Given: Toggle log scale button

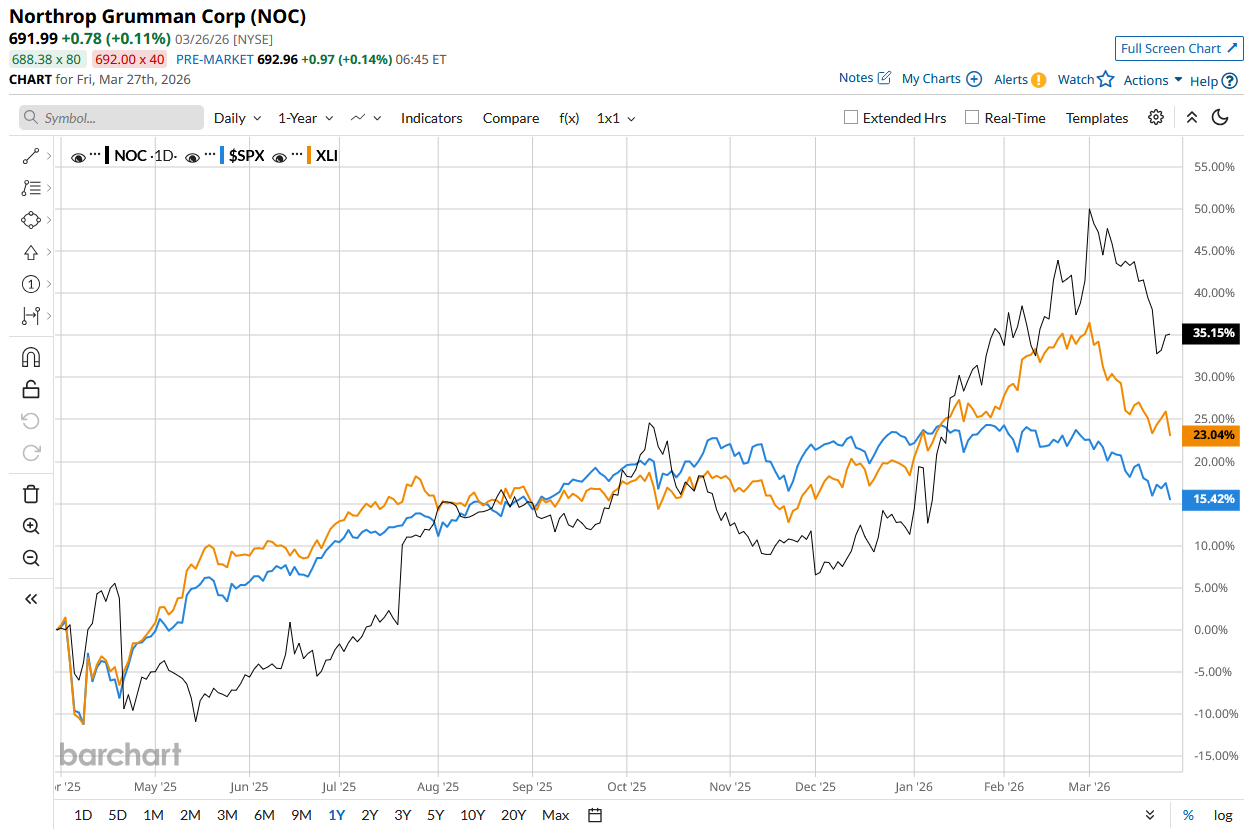Looking at the screenshot, I should (x=1222, y=815).
